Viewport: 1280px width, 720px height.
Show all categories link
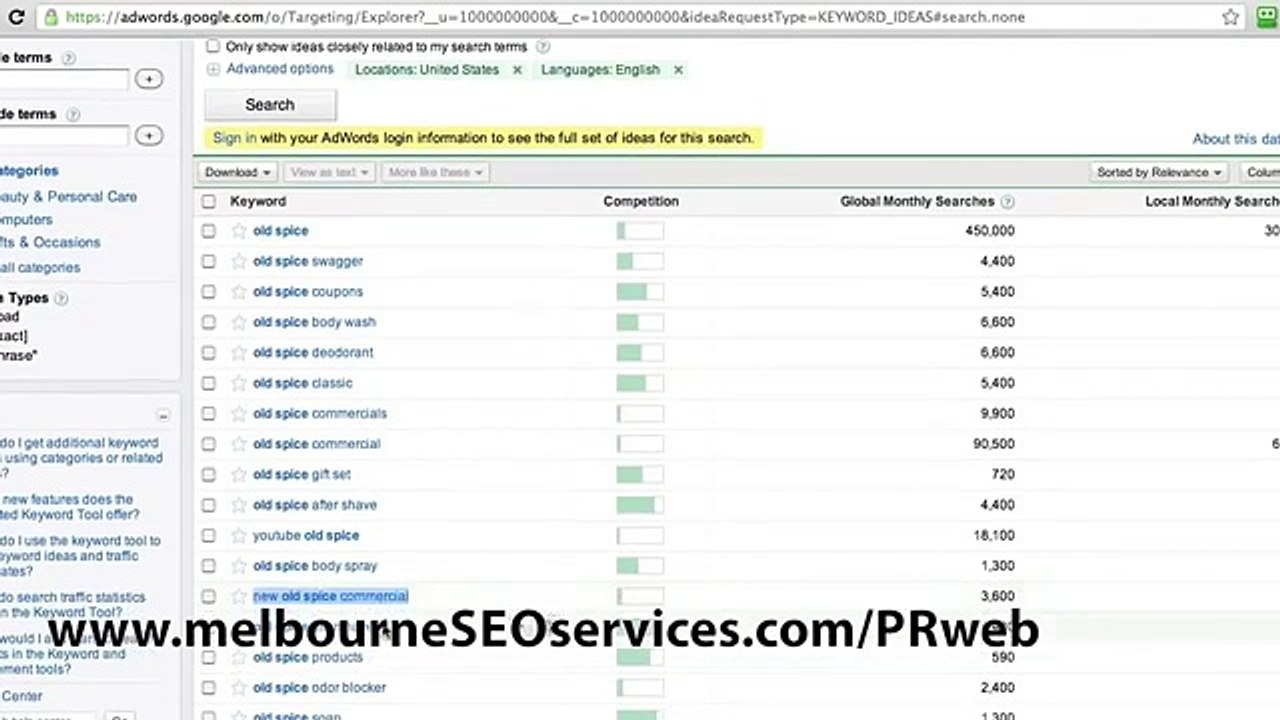(x=40, y=268)
